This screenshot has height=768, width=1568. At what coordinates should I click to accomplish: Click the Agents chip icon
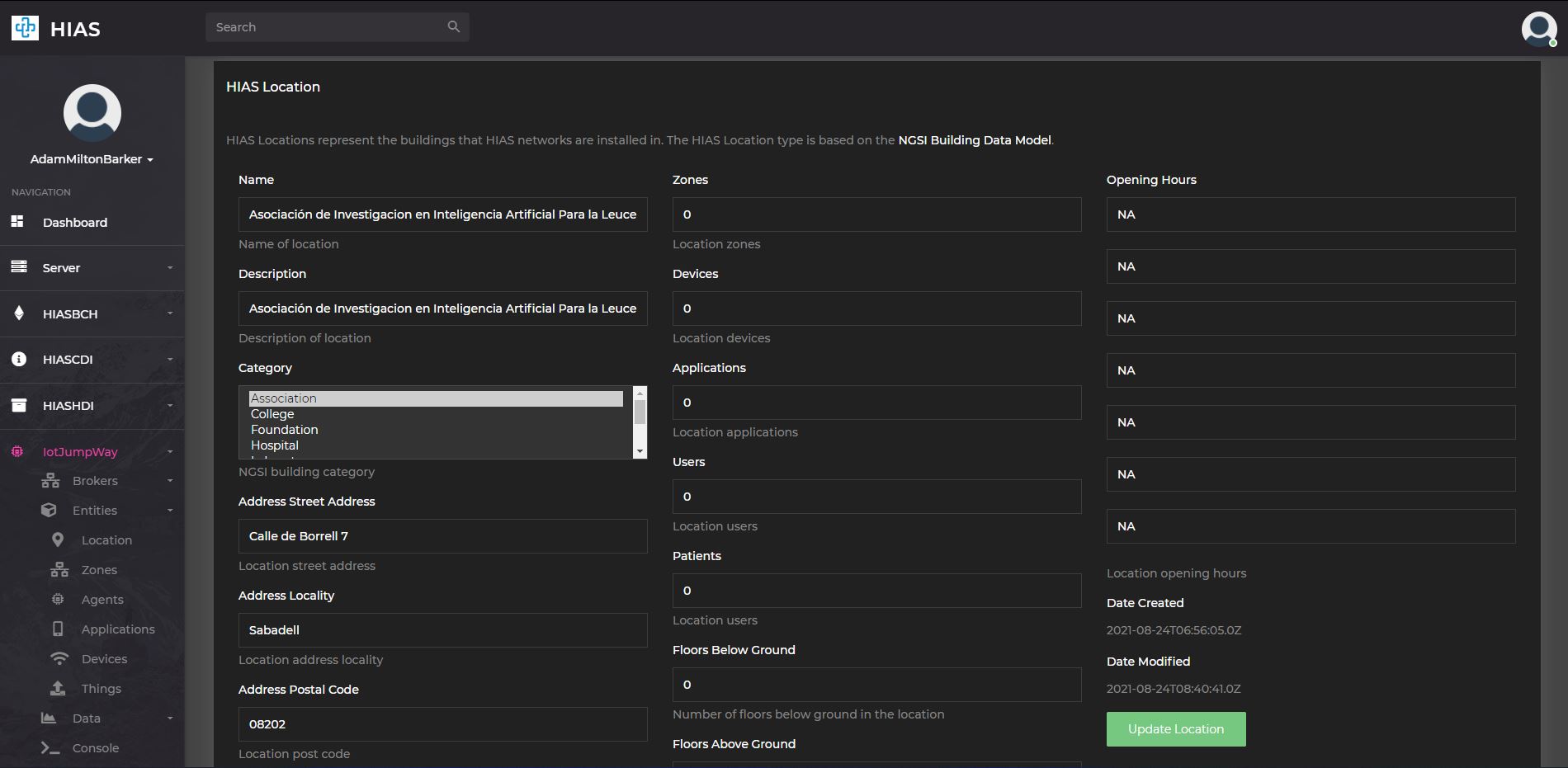coord(58,599)
